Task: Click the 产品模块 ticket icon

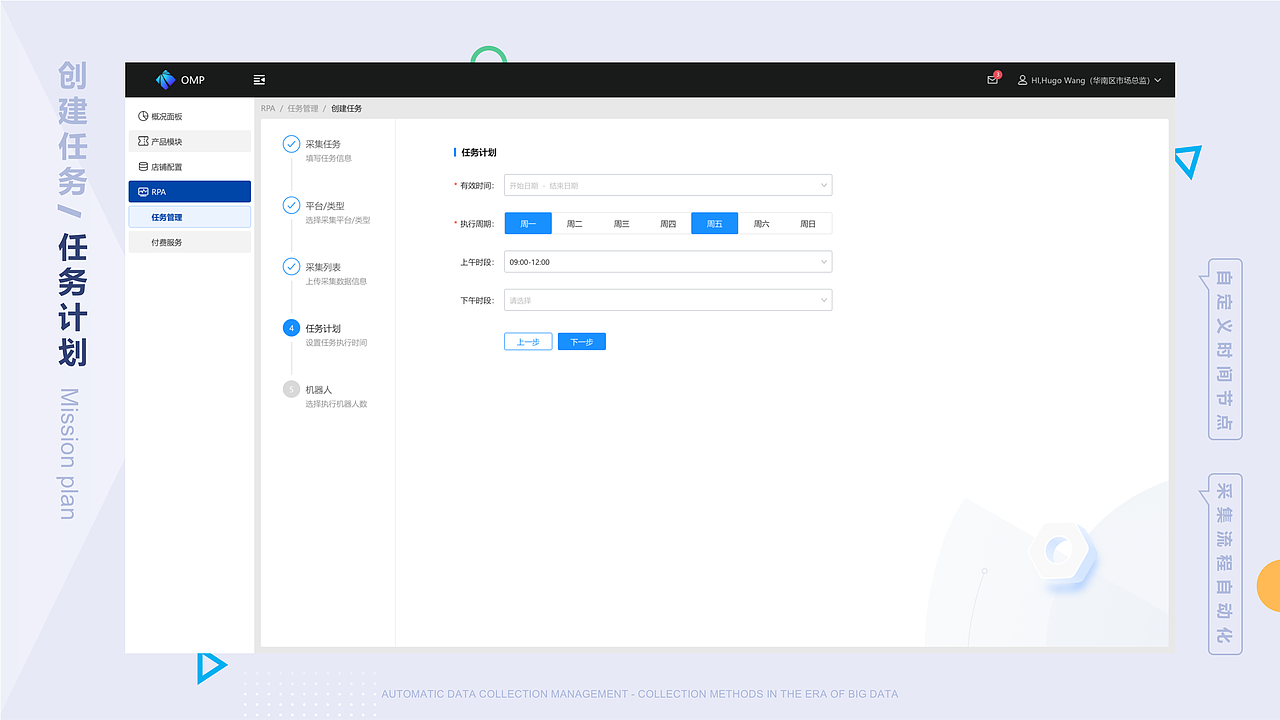Action: pos(143,141)
